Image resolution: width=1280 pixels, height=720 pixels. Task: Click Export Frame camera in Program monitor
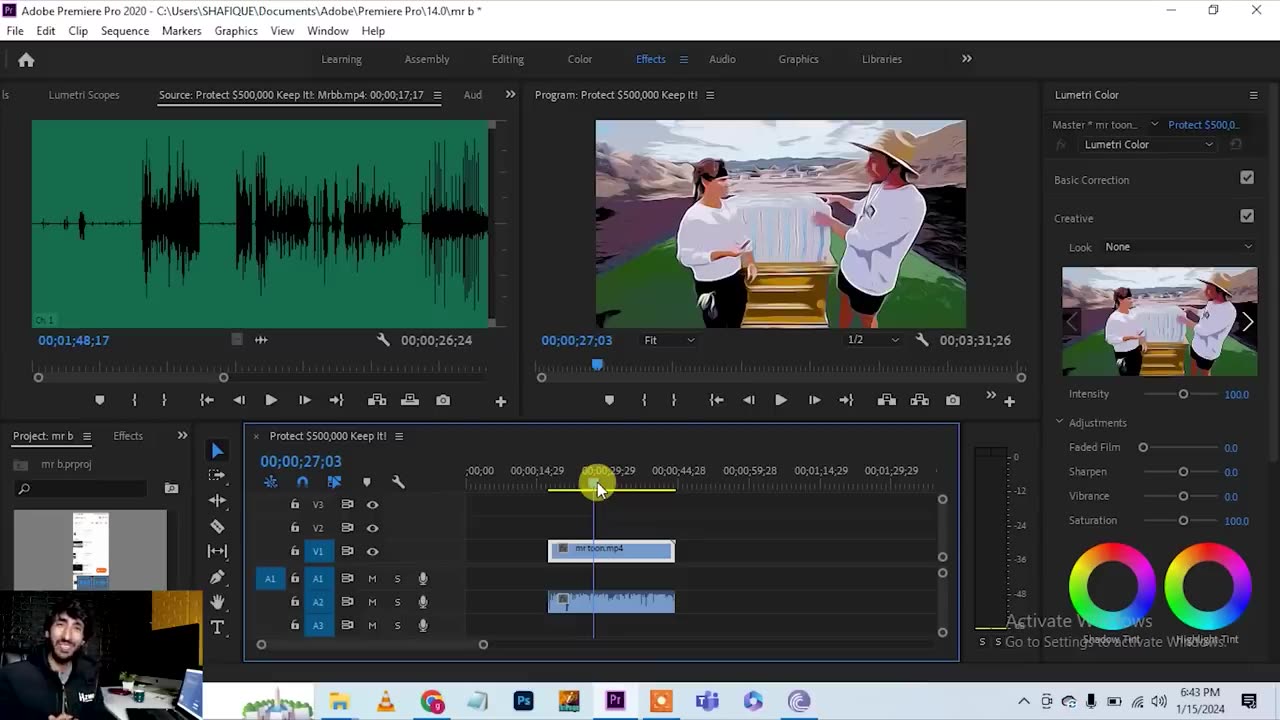(952, 400)
